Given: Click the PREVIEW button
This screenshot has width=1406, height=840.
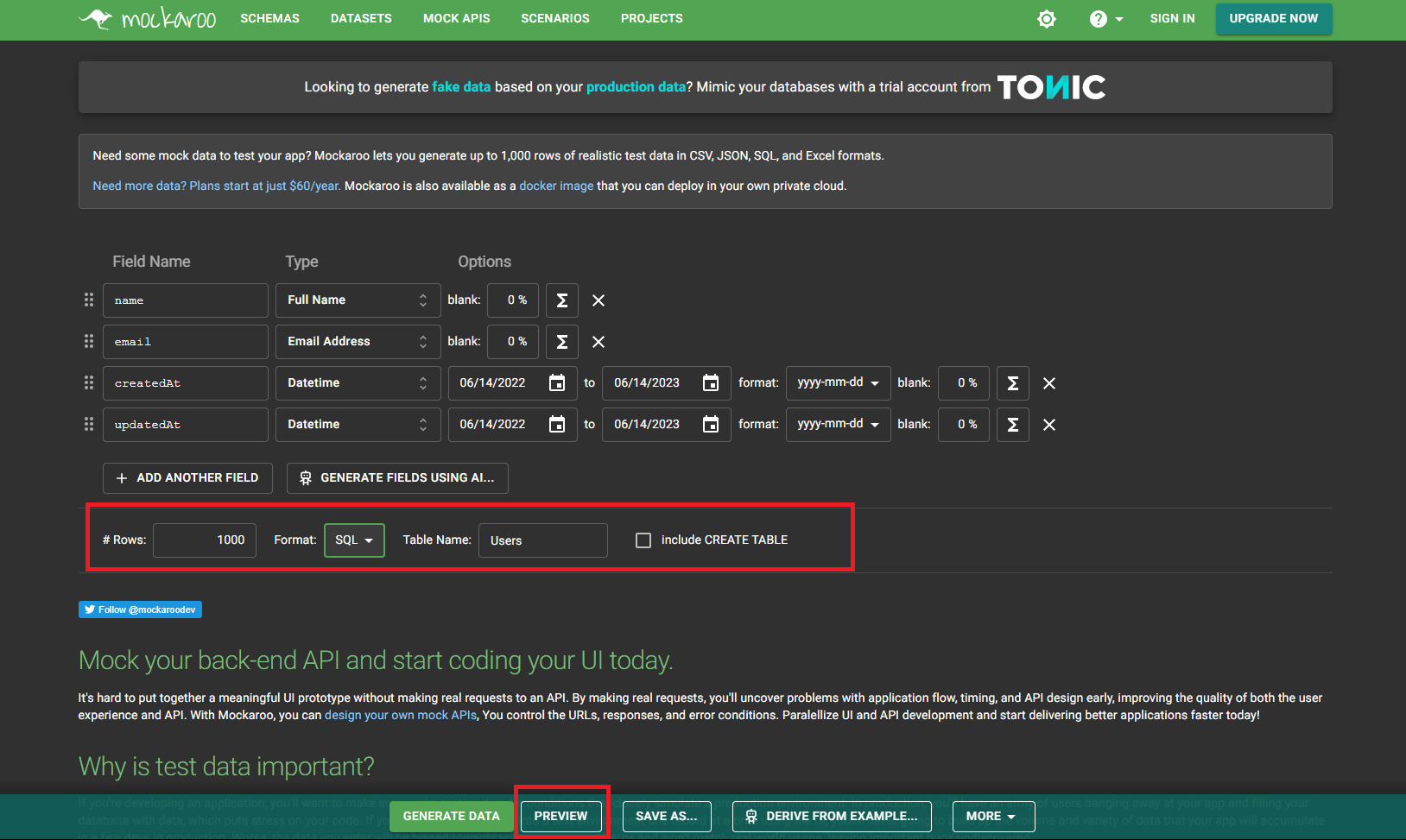Looking at the screenshot, I should (x=560, y=817).
